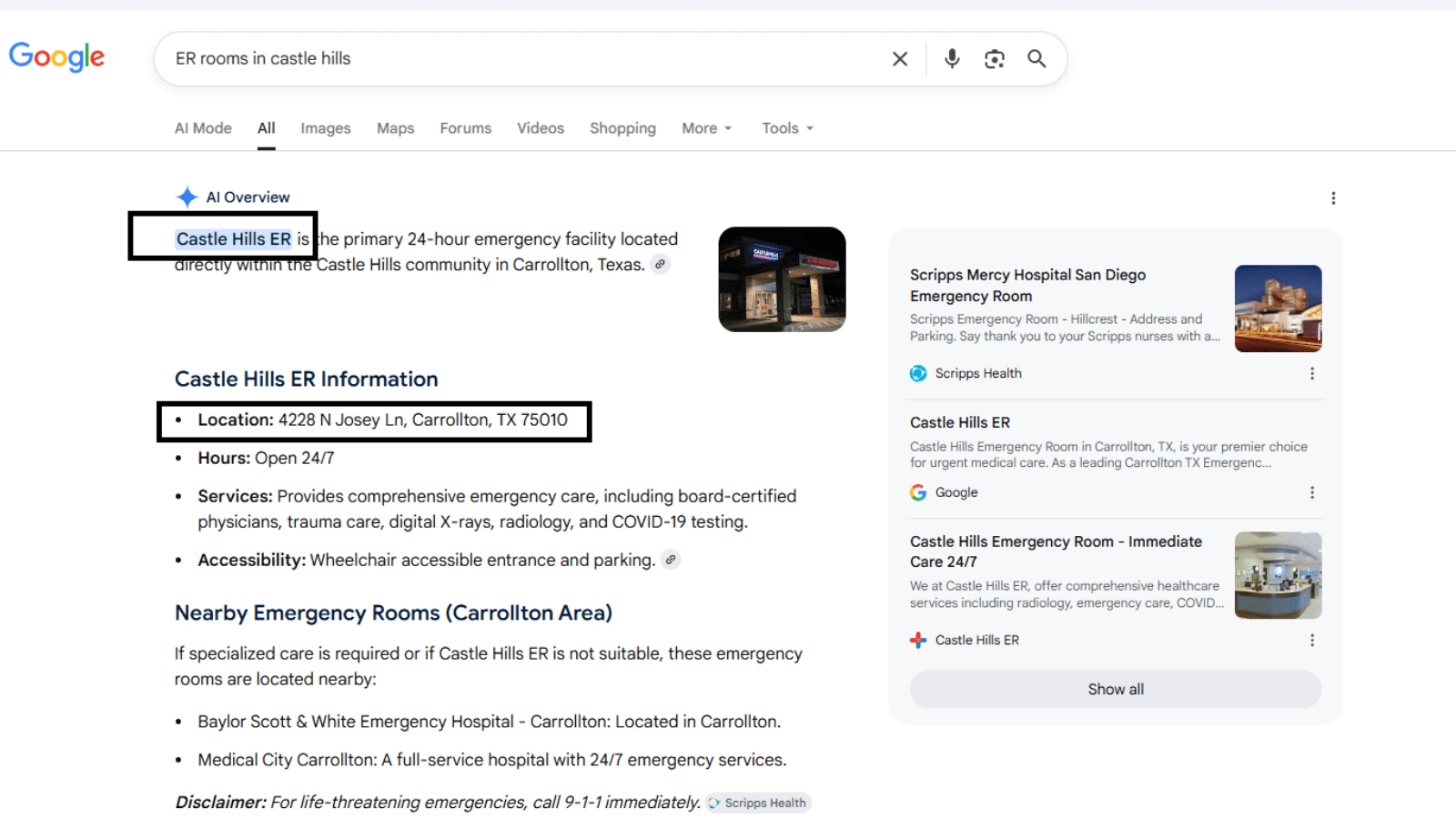This screenshot has width=1456, height=819.
Task: Switch to AI Mode tab
Action: point(203,128)
